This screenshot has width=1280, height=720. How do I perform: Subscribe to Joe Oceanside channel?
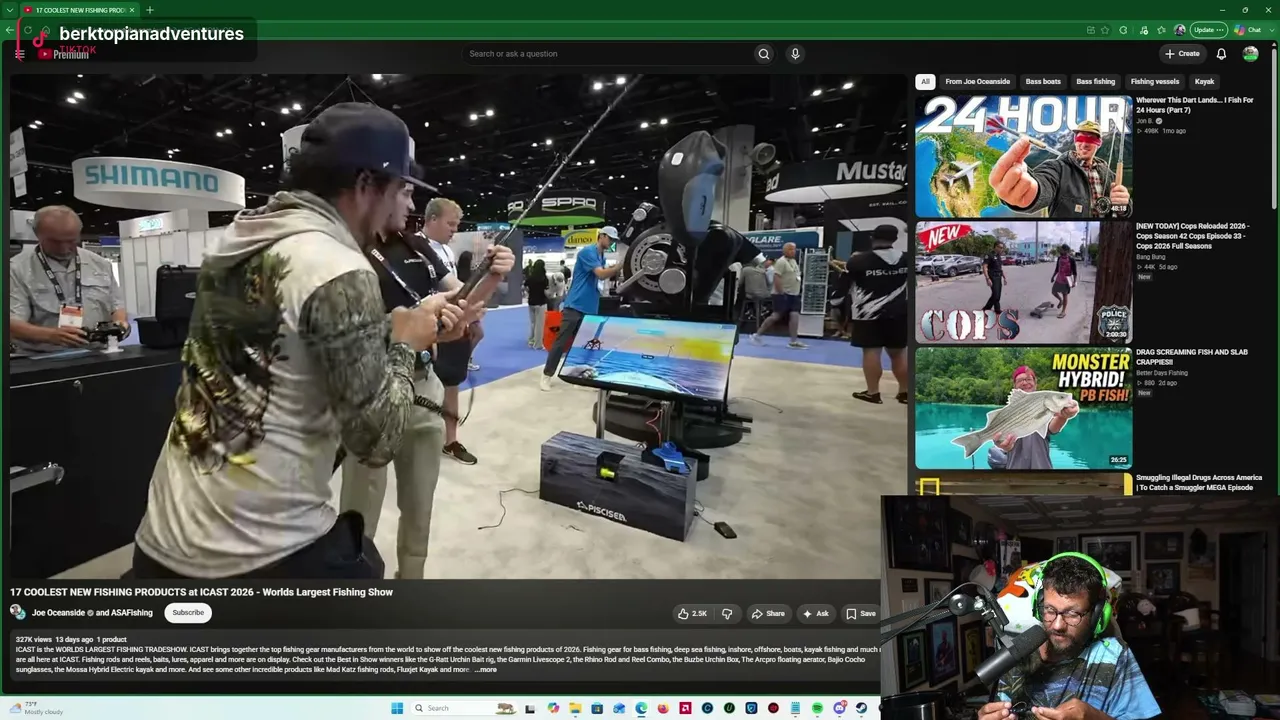tap(188, 613)
